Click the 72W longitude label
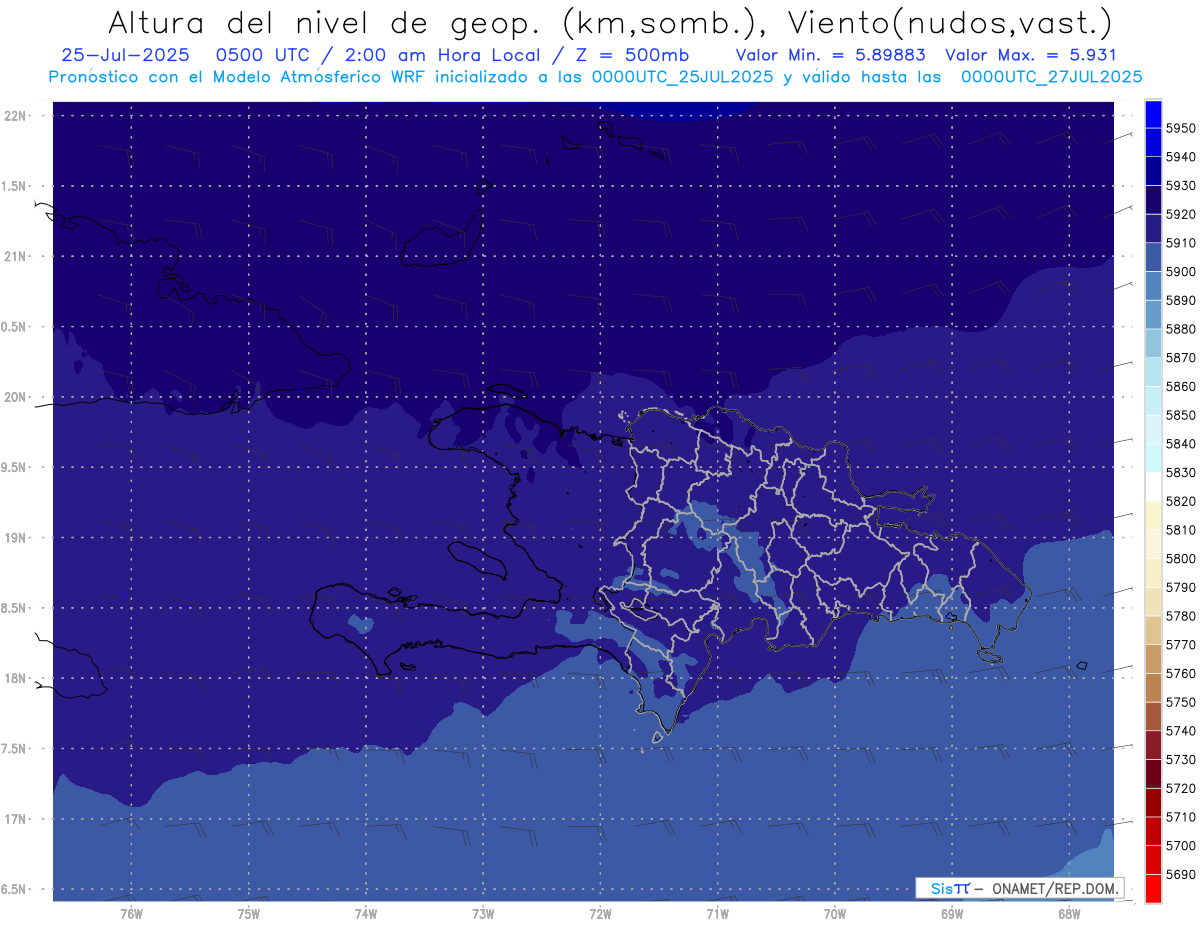 pos(600,913)
